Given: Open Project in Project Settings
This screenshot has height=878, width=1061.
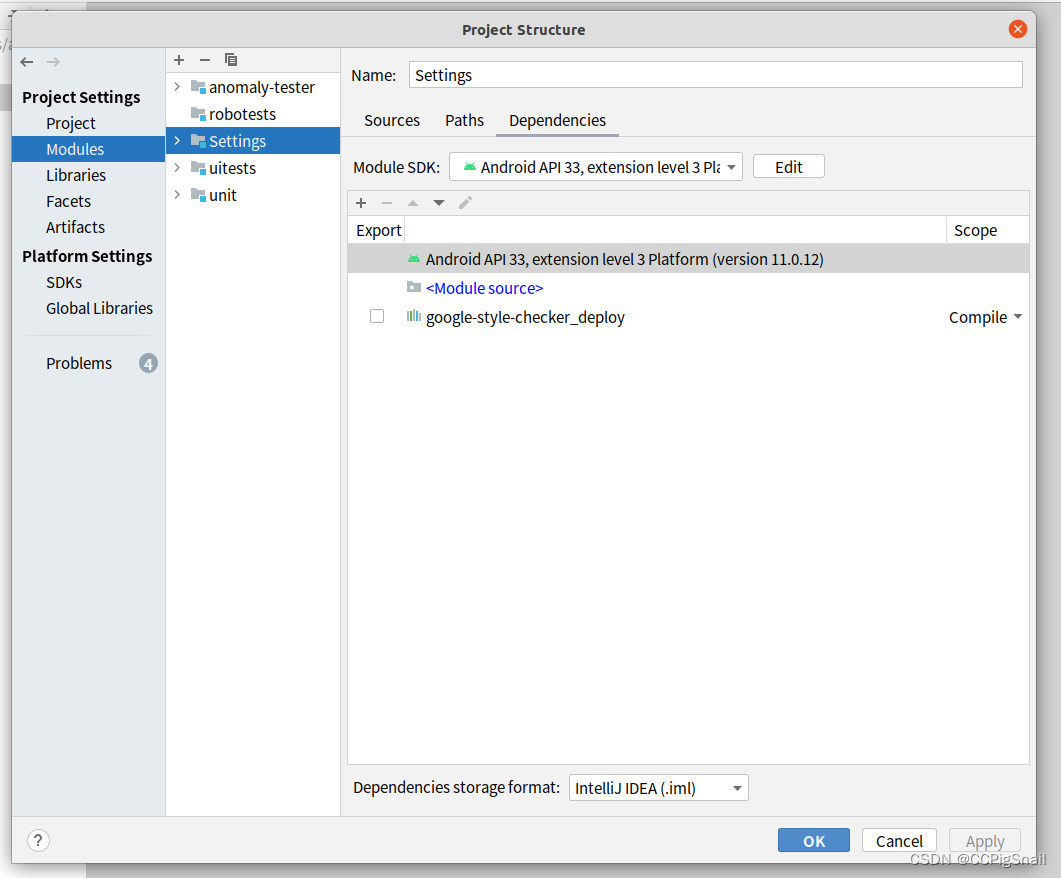Looking at the screenshot, I should [x=71, y=124].
